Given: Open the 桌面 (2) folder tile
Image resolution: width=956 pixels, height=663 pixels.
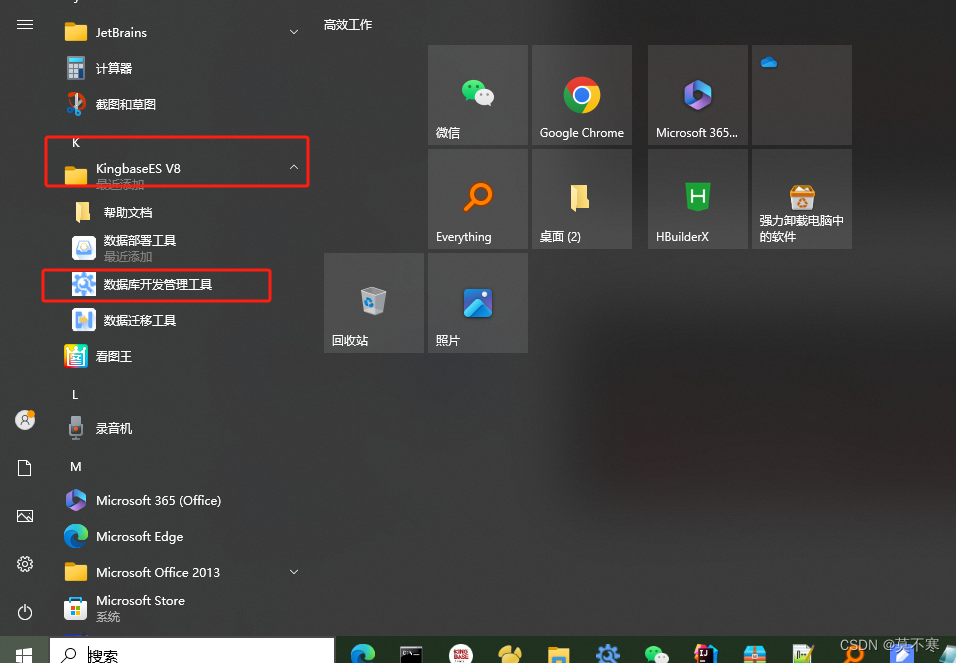Looking at the screenshot, I should [582, 199].
